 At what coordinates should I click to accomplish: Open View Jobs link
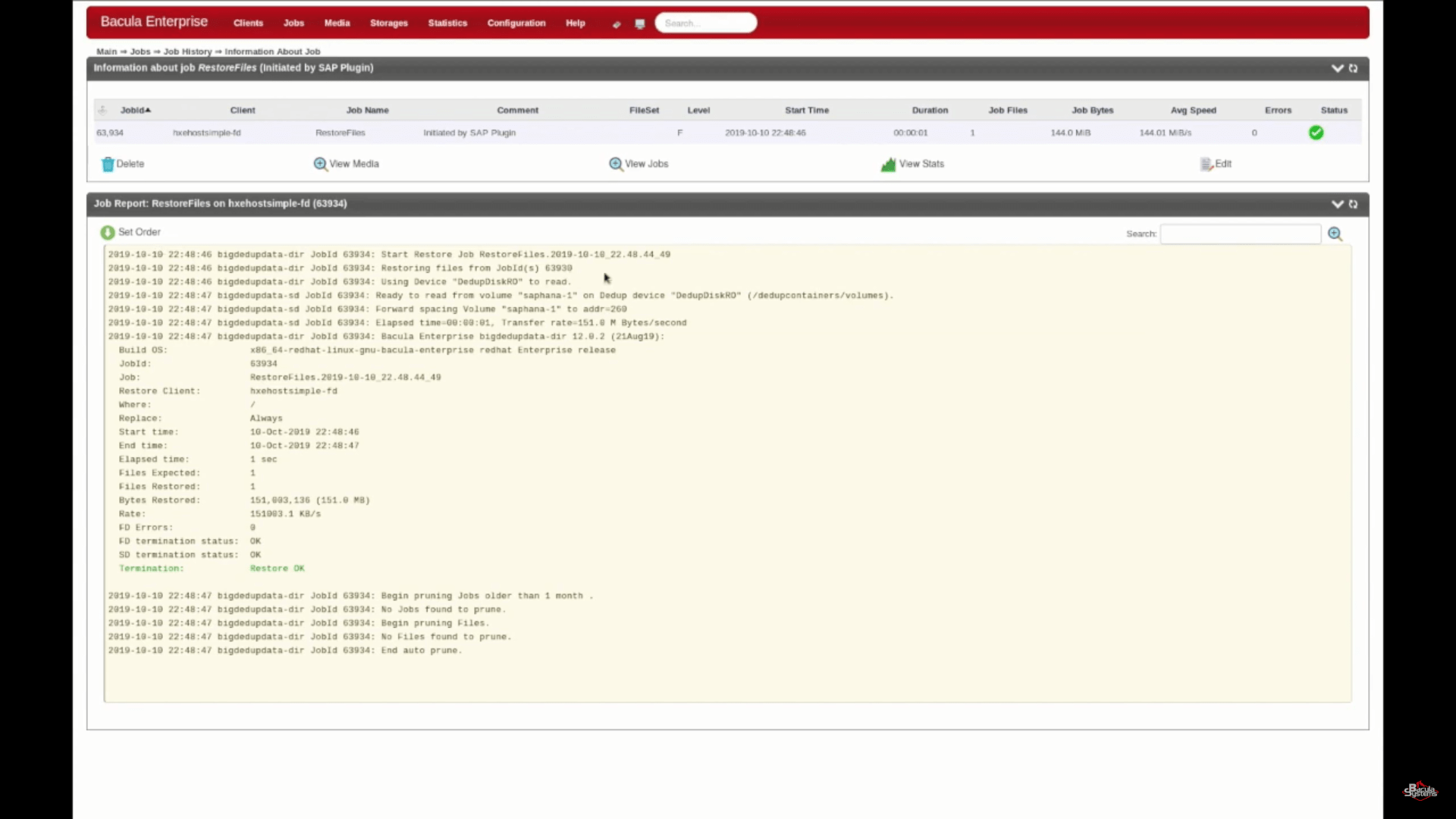[646, 164]
